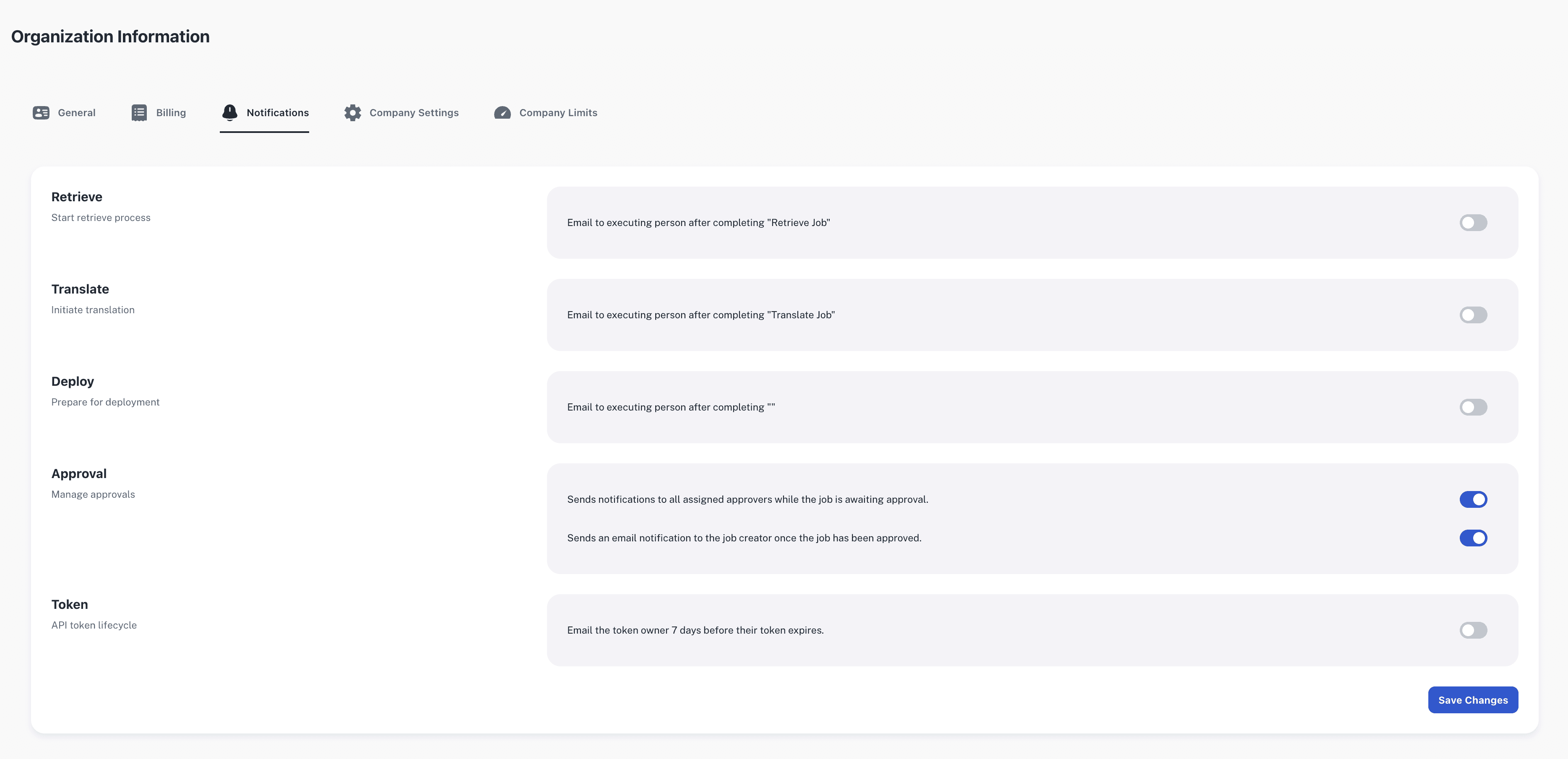Select the Notifications tab

click(265, 113)
